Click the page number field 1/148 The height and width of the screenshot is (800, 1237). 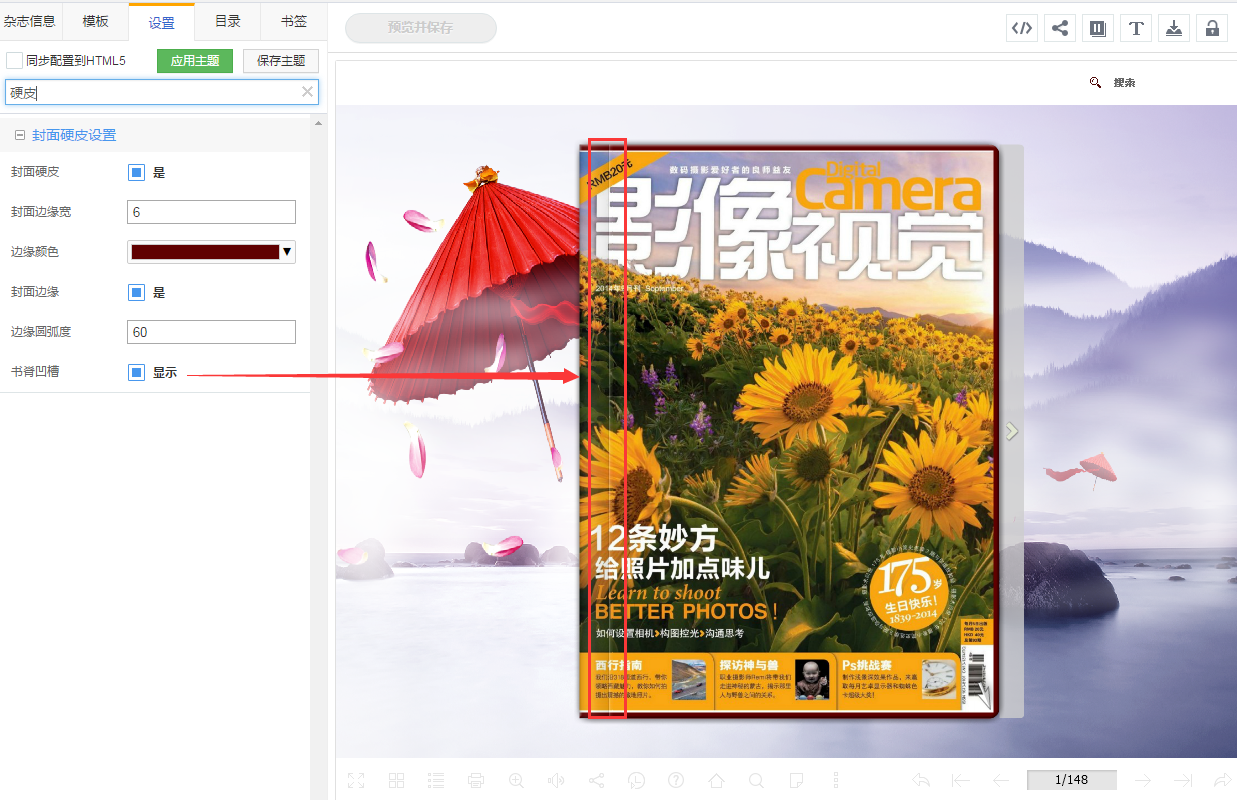[1072, 780]
